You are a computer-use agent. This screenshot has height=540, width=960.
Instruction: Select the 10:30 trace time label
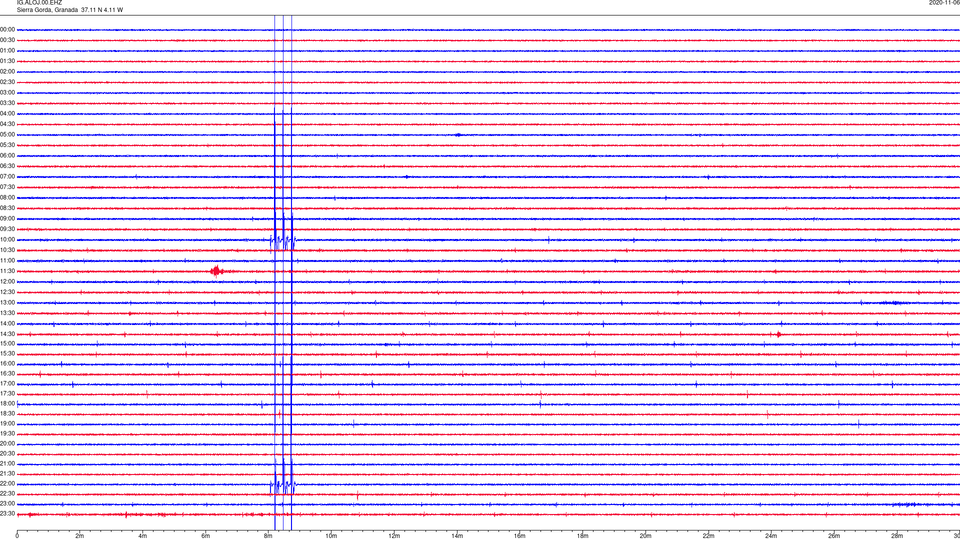[x=7, y=250]
